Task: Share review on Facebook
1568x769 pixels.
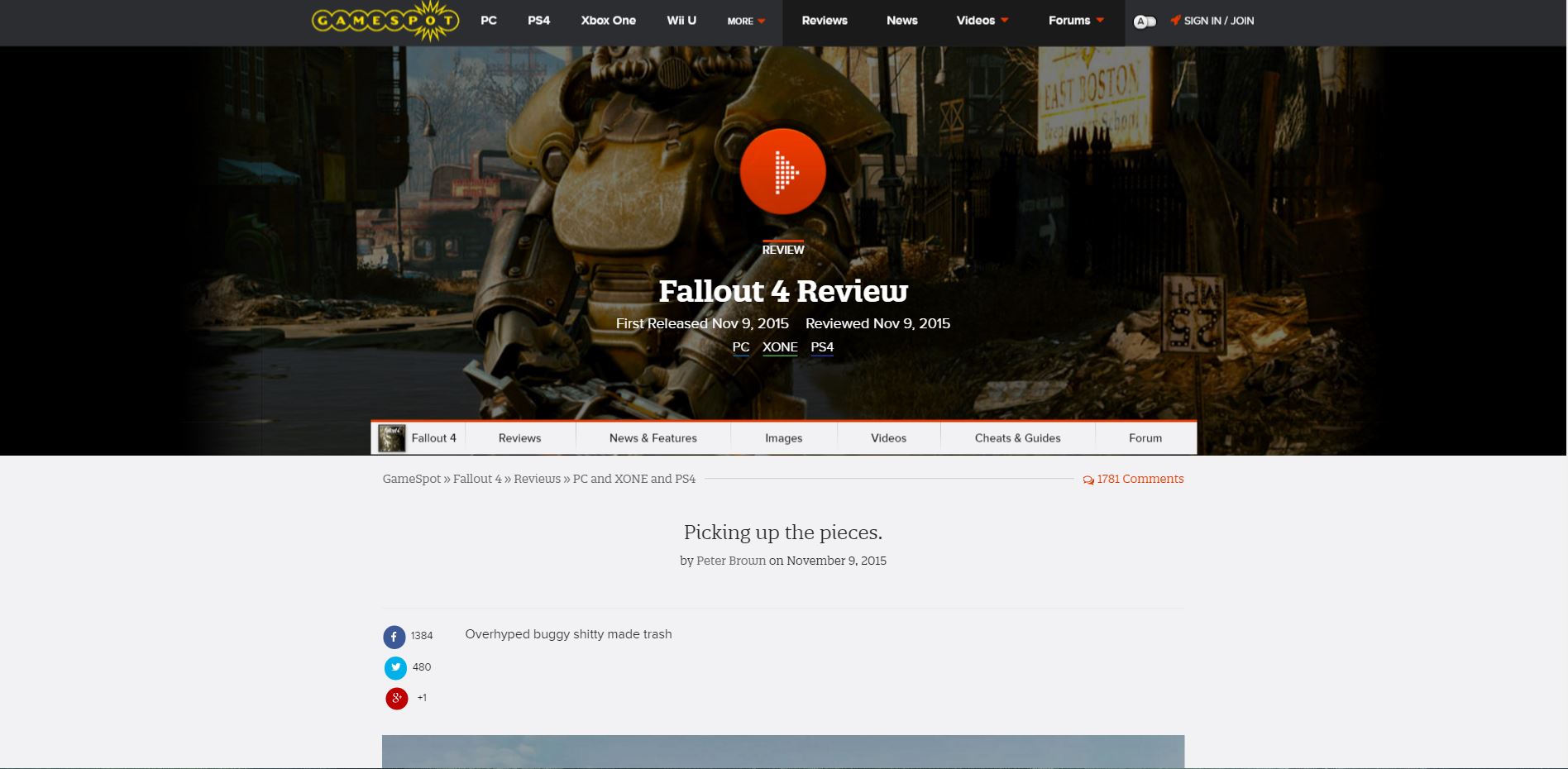Action: (394, 637)
